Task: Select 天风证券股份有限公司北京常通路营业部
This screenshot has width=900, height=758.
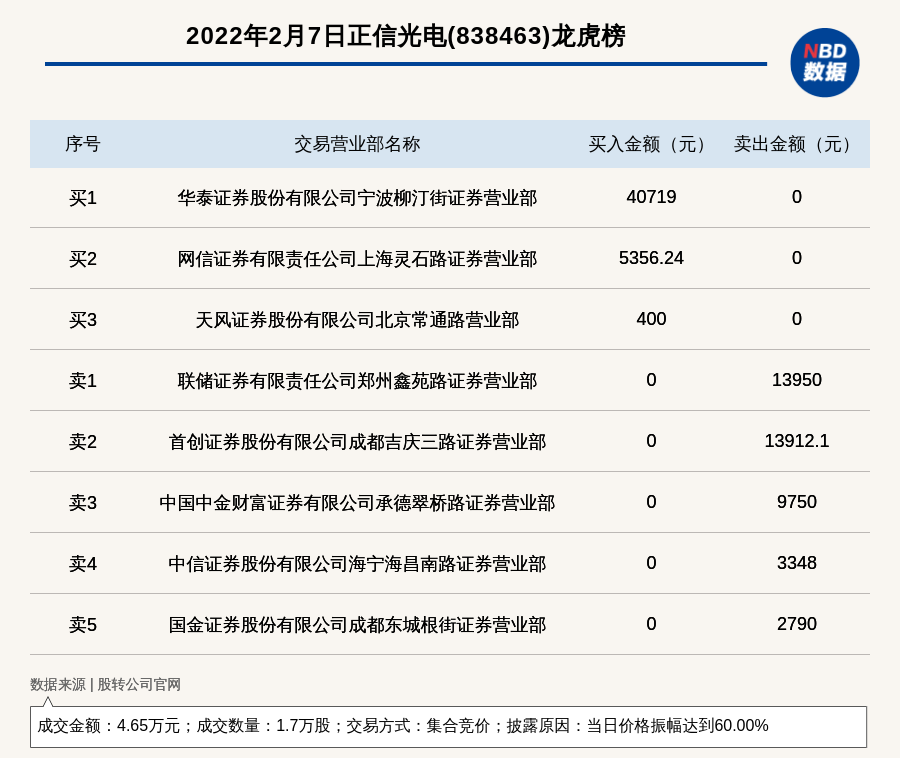Action: pyautogui.click(x=357, y=320)
